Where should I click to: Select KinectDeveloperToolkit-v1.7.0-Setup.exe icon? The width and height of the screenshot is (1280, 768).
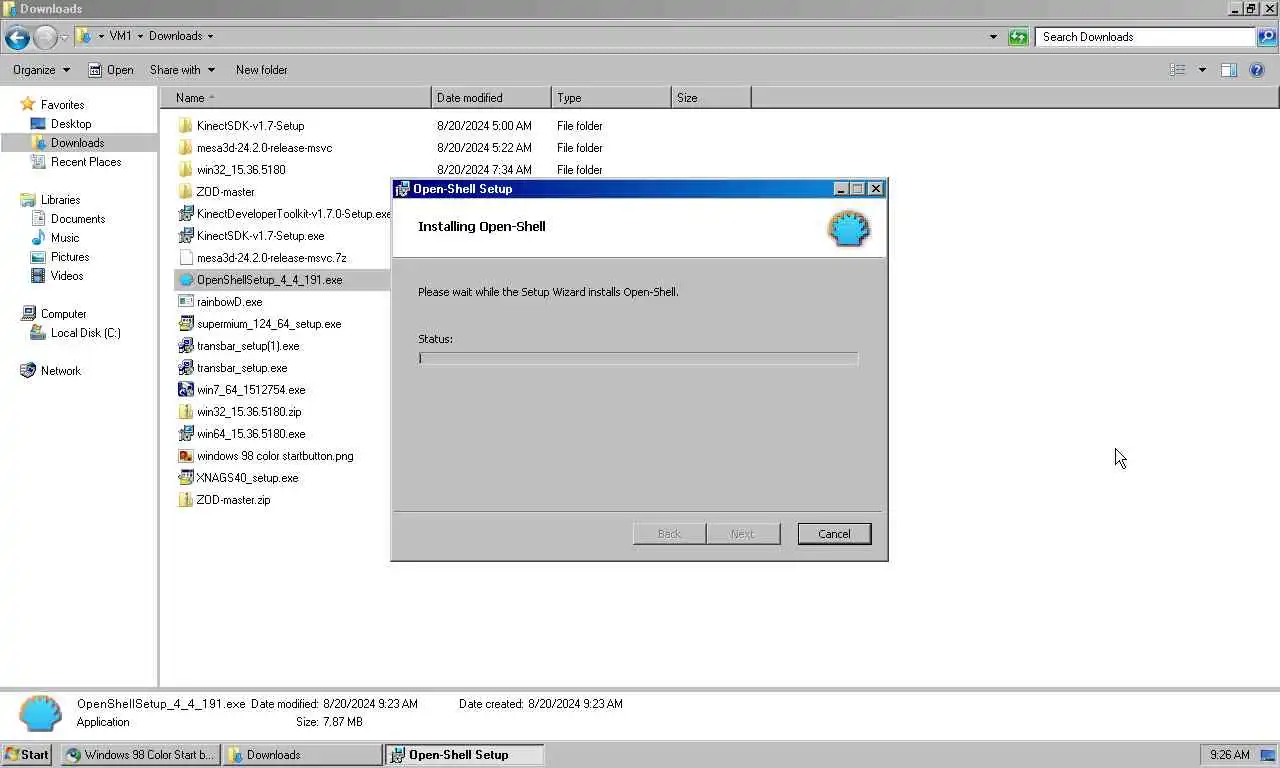click(x=185, y=214)
